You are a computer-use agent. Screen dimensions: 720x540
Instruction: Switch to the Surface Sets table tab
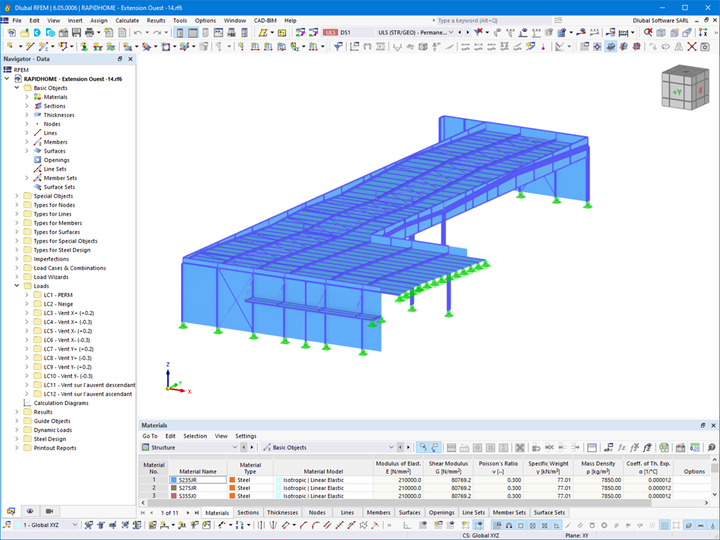click(x=549, y=512)
